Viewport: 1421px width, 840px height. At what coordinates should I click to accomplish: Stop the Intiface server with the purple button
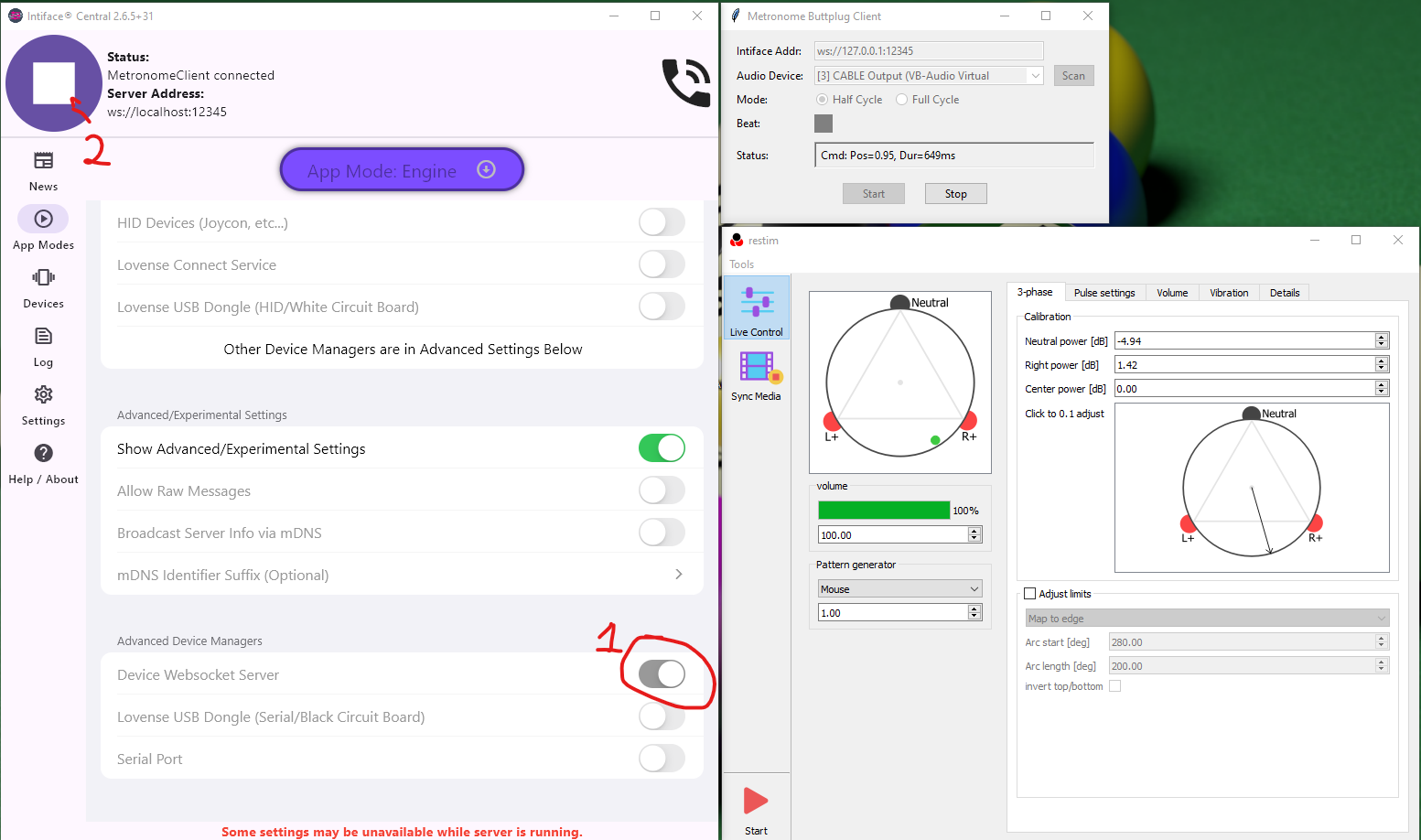(x=54, y=83)
